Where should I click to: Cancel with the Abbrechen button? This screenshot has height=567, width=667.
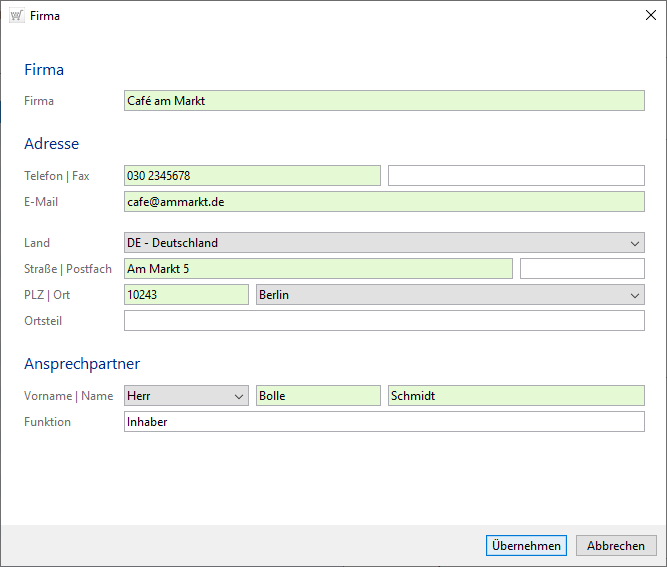click(x=616, y=546)
